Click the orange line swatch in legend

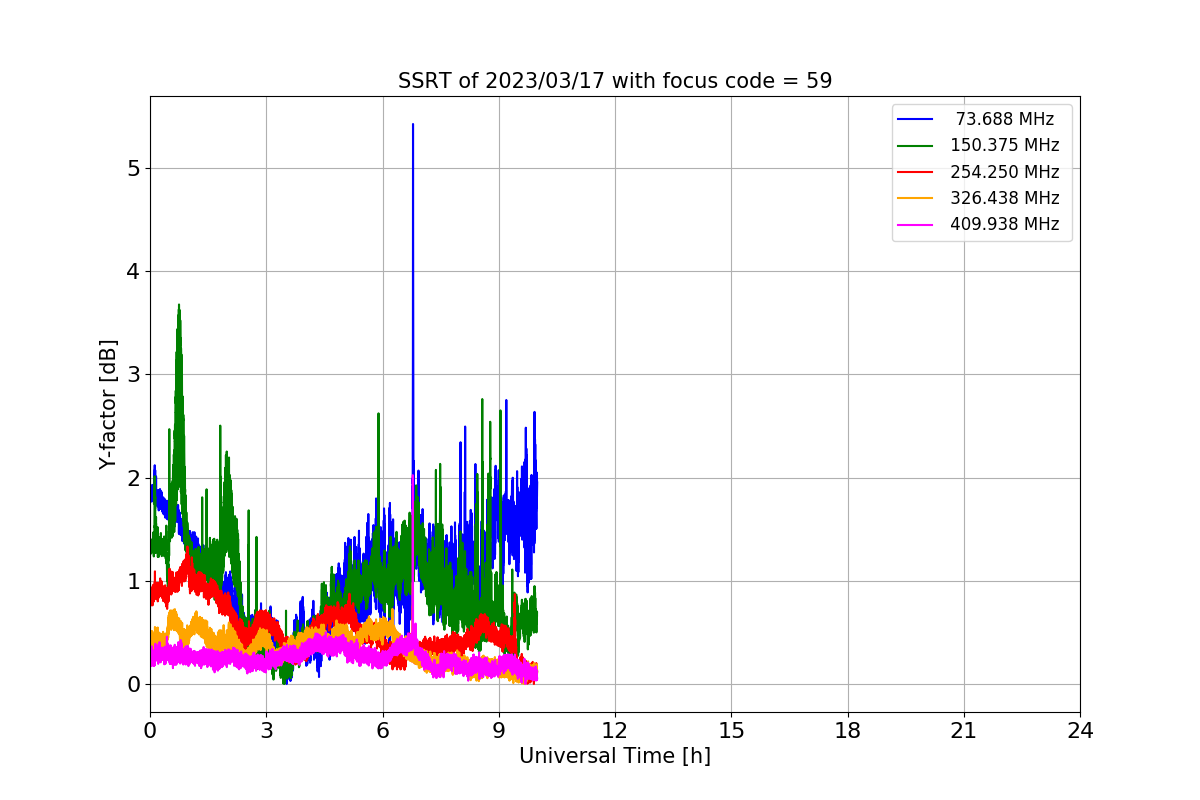coord(915,198)
